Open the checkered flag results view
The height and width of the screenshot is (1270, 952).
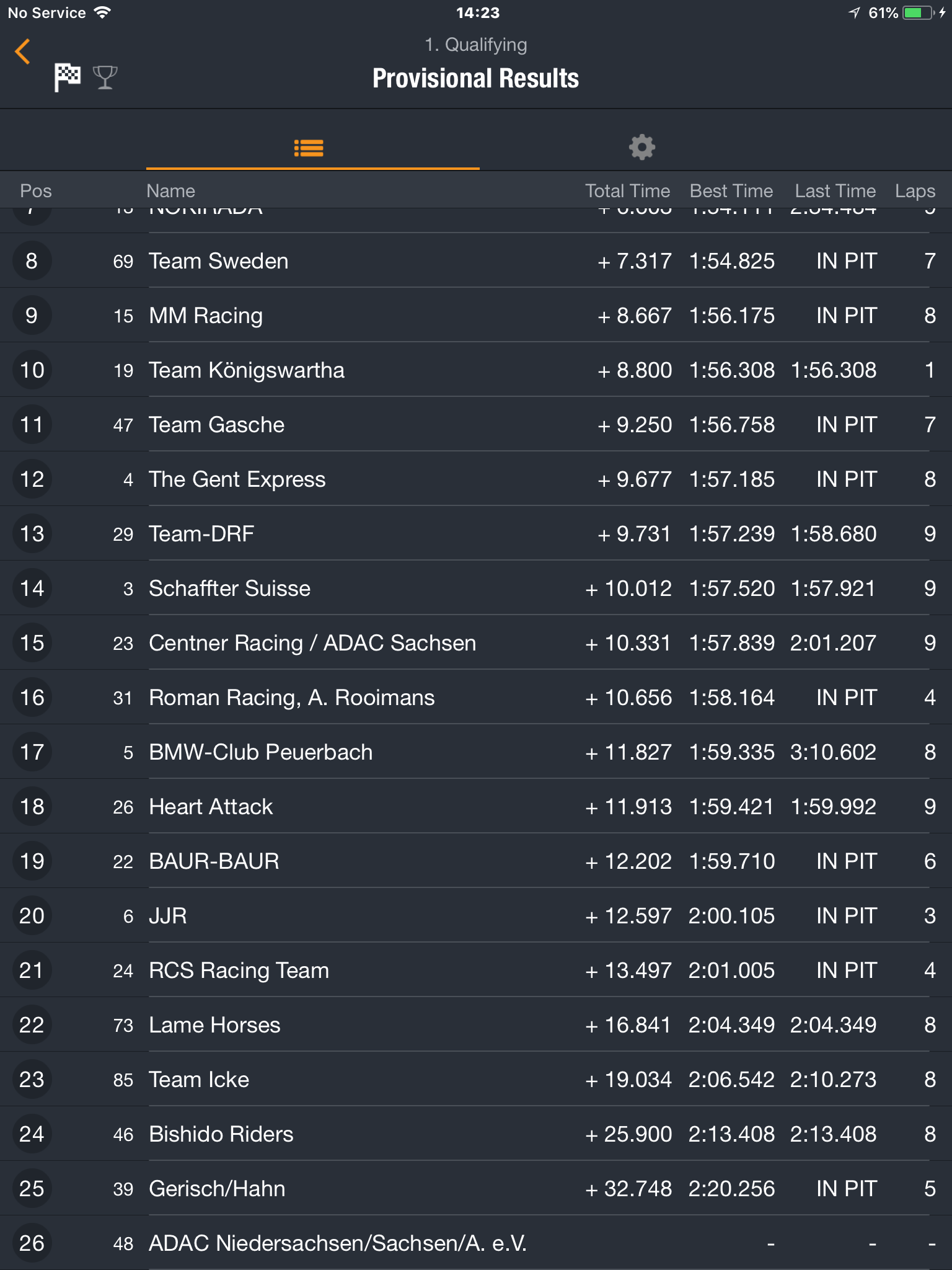point(67,78)
